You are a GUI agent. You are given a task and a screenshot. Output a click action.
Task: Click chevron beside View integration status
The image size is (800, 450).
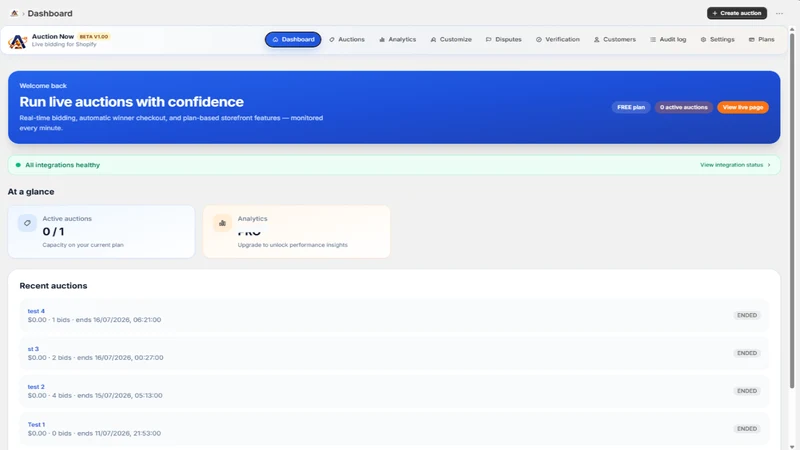click(769, 165)
